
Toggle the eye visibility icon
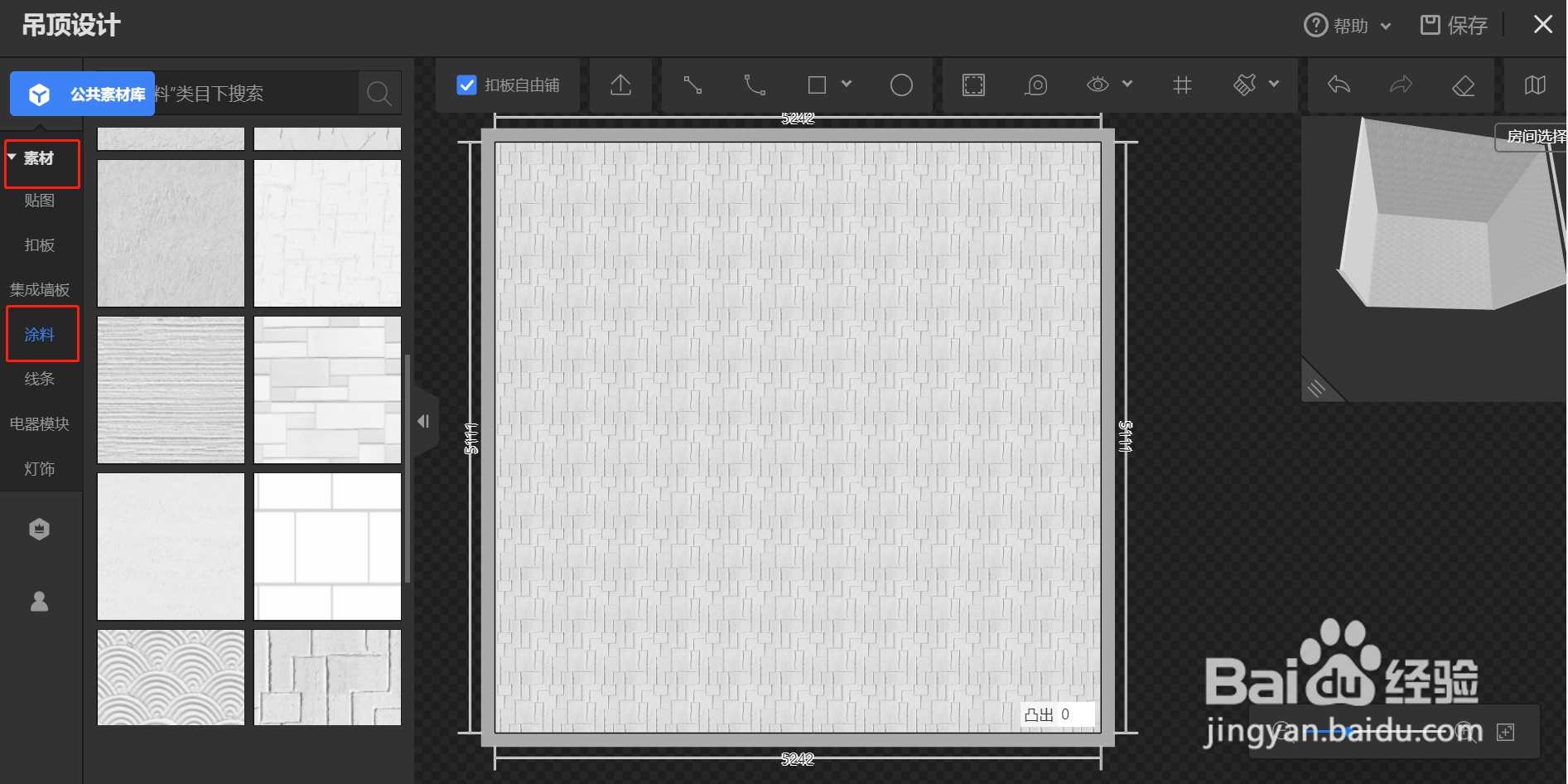point(1098,85)
